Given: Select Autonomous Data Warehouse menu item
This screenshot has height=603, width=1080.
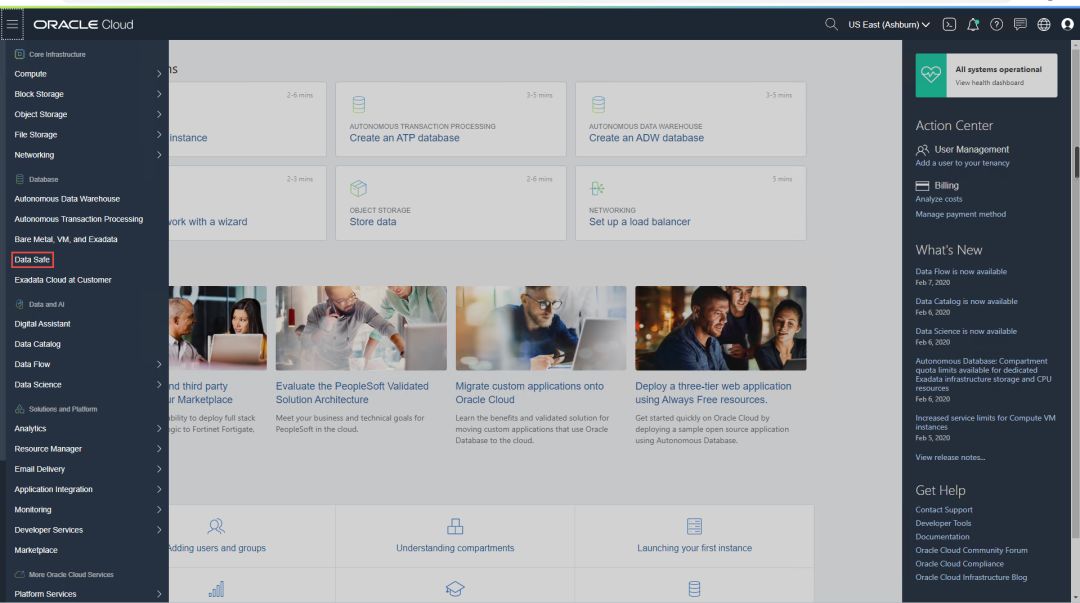Looking at the screenshot, I should 67,199.
